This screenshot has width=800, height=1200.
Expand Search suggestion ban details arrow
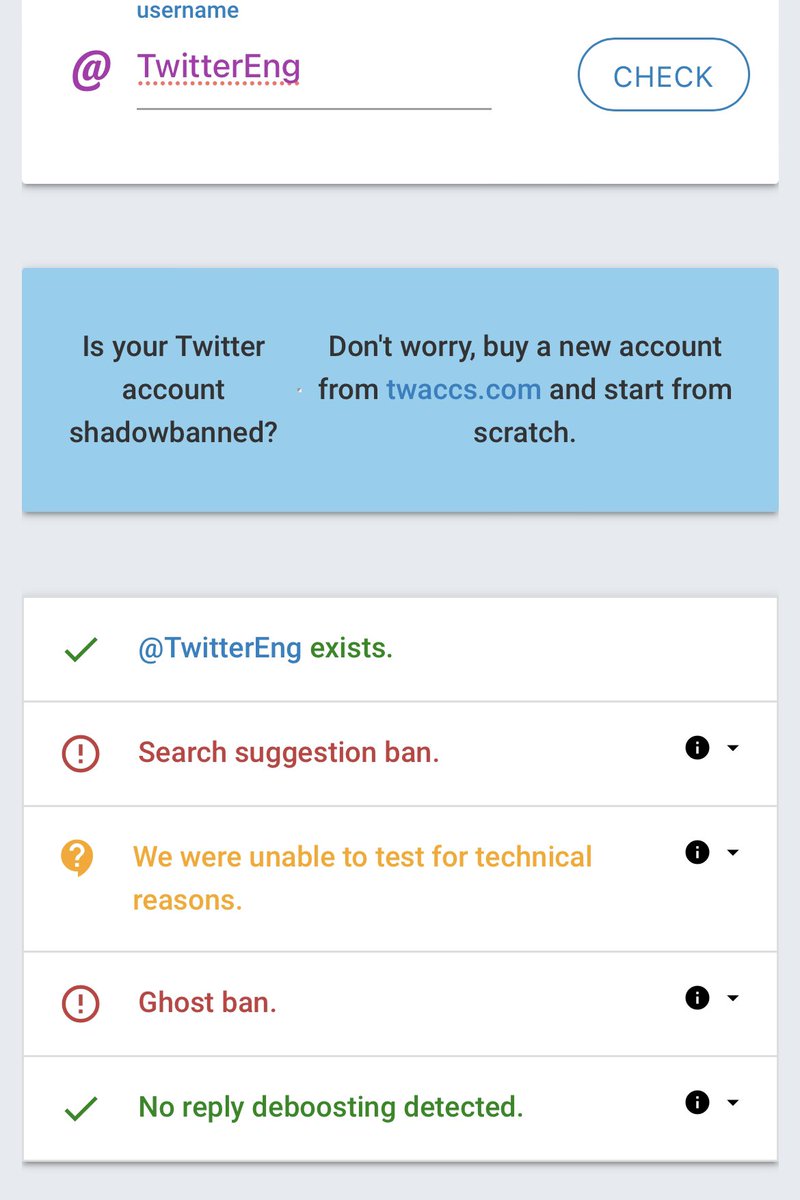tap(732, 748)
